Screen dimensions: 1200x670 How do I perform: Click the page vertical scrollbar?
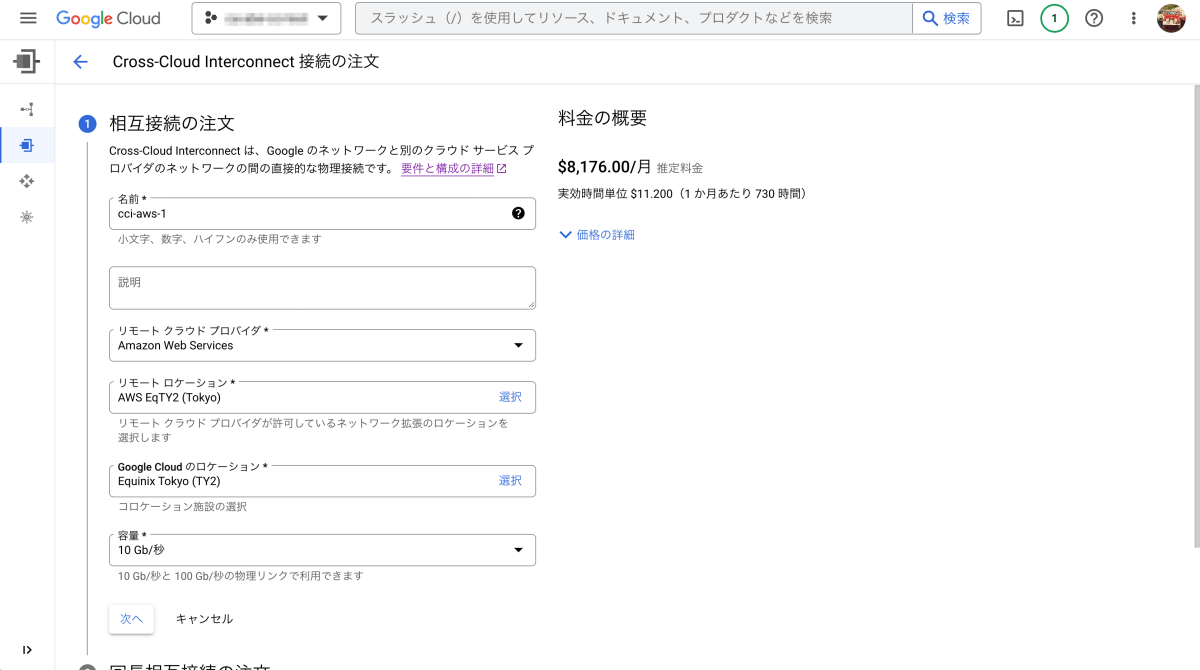pos(1196,316)
